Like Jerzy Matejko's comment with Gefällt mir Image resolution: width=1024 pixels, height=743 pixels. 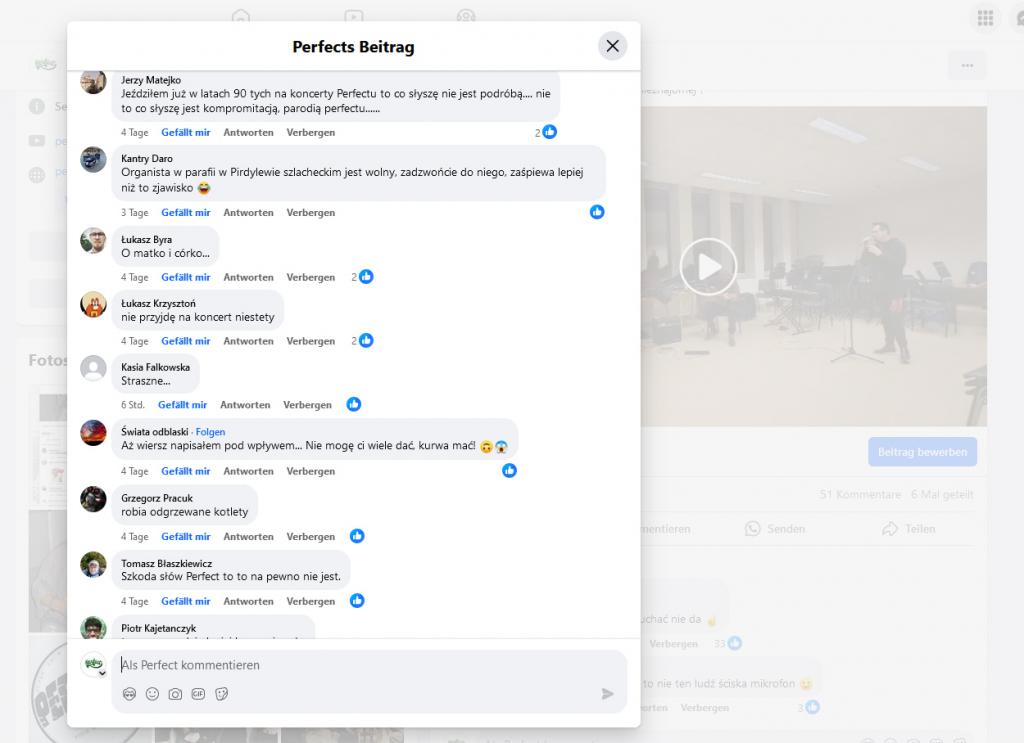185,133
